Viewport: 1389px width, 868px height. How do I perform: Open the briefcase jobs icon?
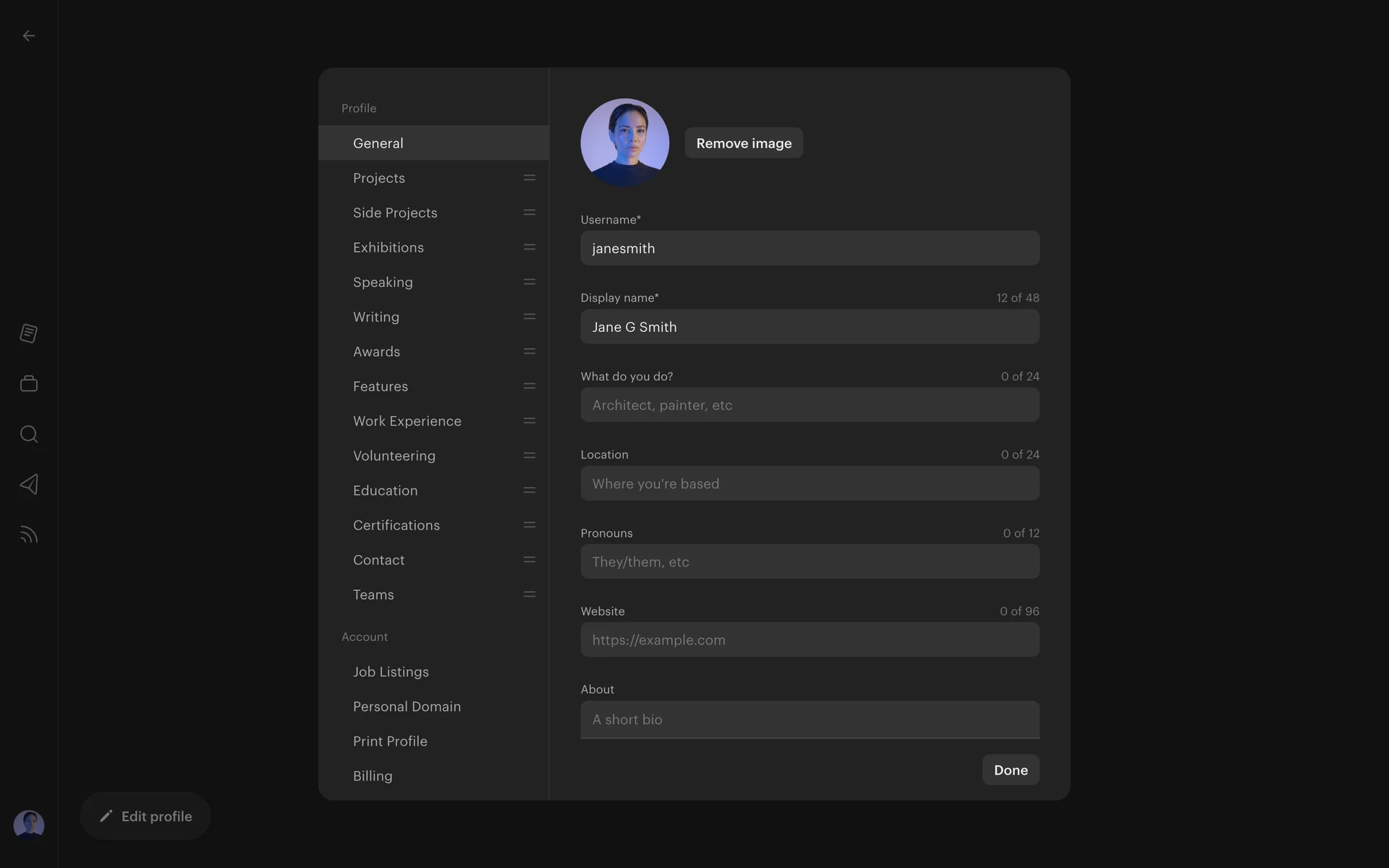[x=29, y=383]
